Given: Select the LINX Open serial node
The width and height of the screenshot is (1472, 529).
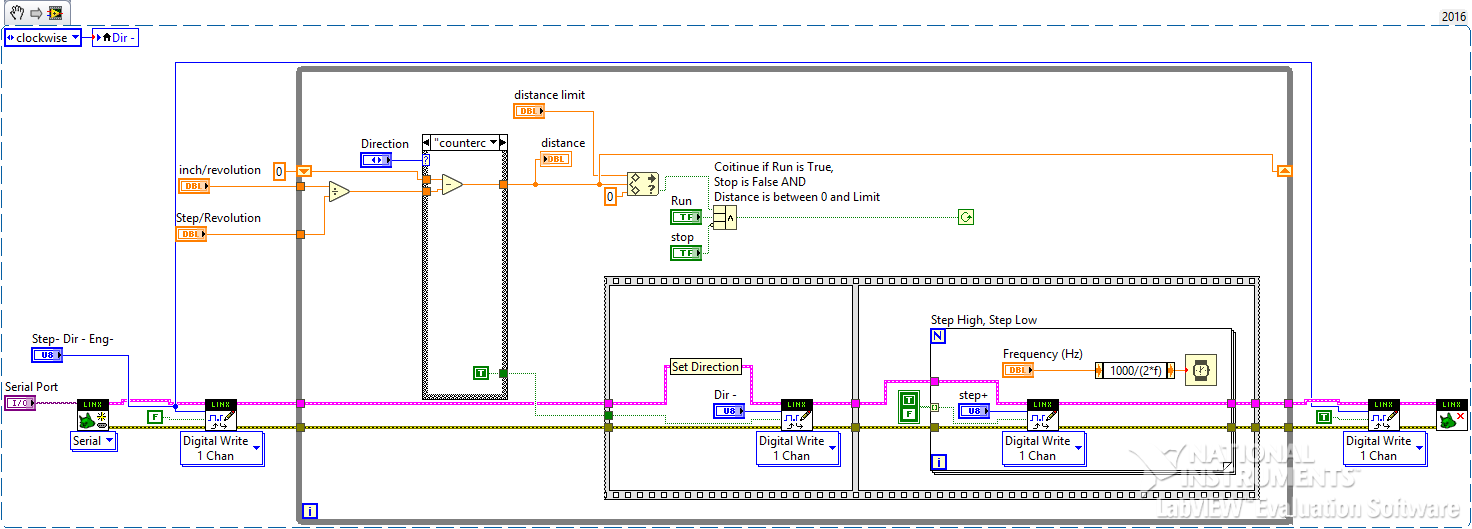Looking at the screenshot, I should [x=93, y=415].
